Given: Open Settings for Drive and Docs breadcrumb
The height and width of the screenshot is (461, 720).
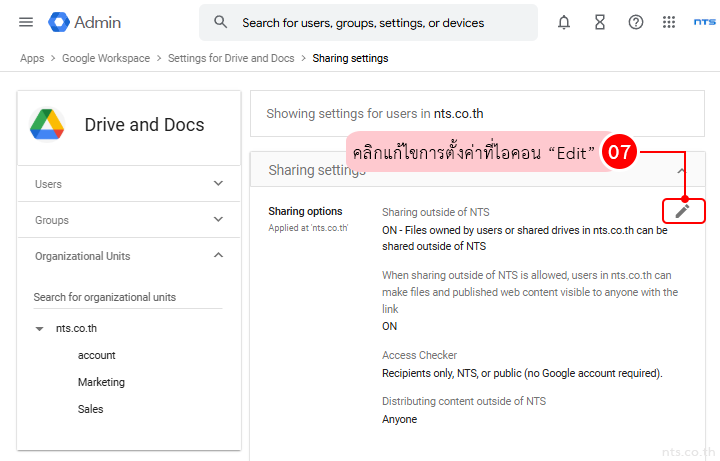Looking at the screenshot, I should coord(231,58).
